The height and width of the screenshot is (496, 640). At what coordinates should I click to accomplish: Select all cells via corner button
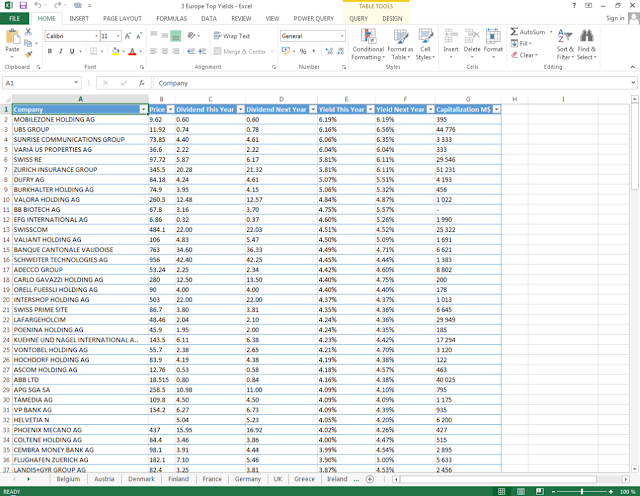coord(6,99)
